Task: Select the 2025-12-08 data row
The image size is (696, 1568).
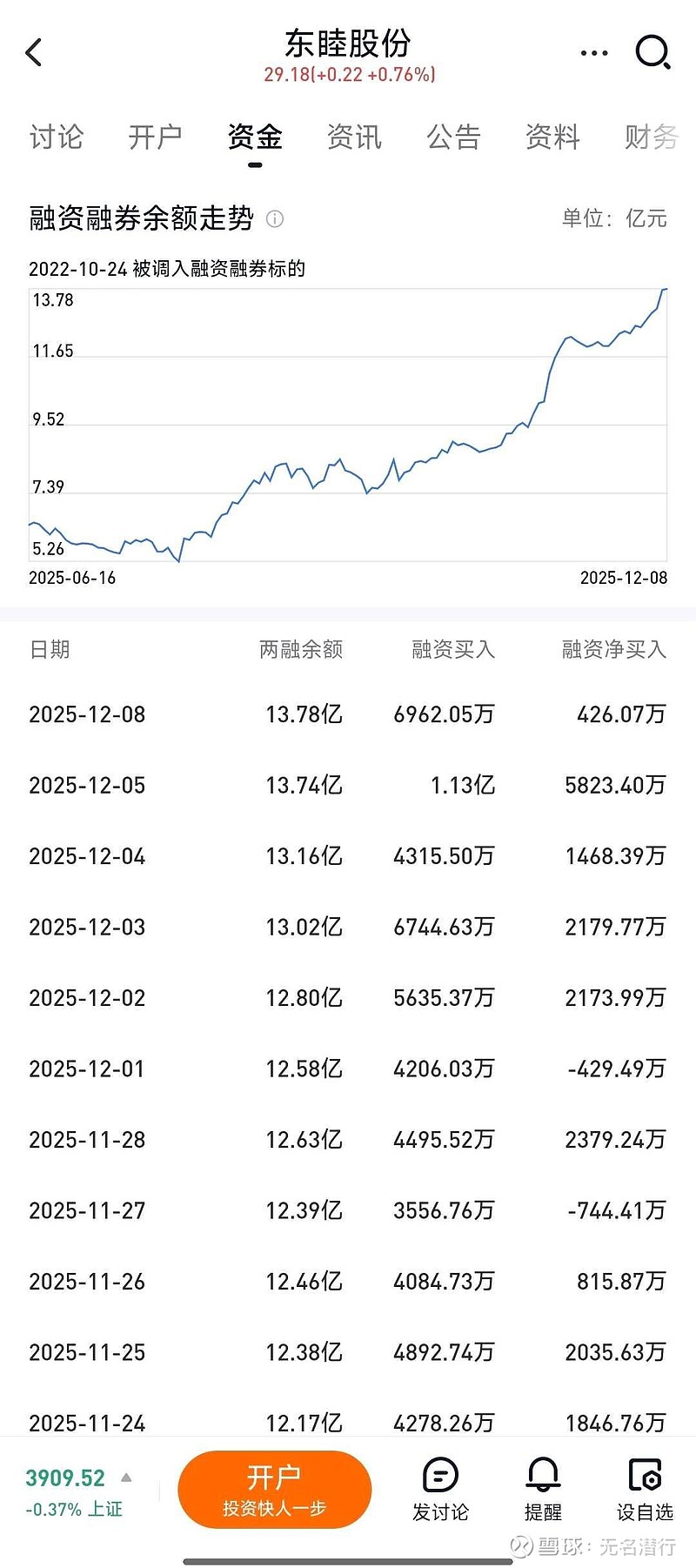Action: click(x=348, y=714)
